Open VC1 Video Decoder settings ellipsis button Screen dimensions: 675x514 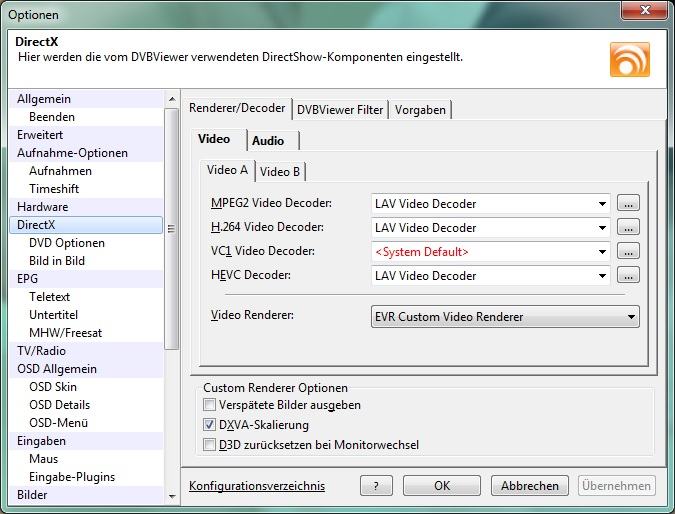coord(628,251)
